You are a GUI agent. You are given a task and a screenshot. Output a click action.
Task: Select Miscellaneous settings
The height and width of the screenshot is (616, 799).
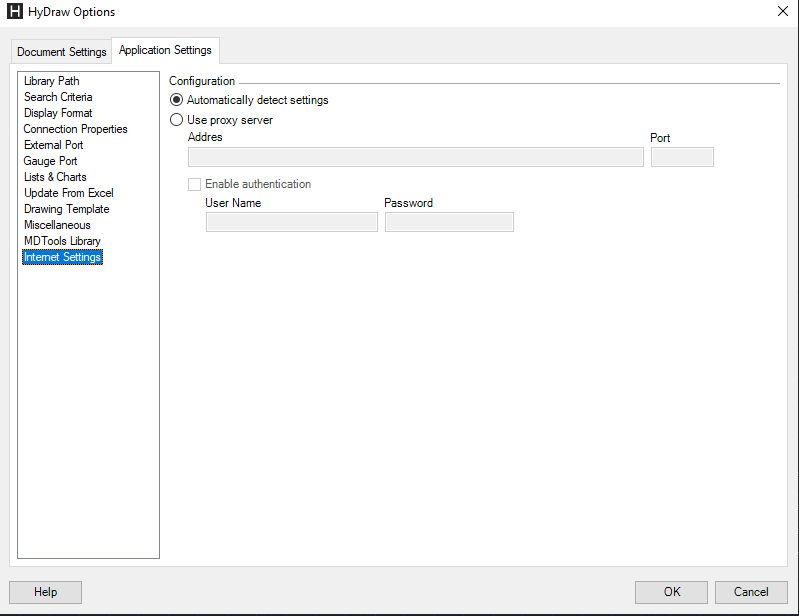pos(57,225)
